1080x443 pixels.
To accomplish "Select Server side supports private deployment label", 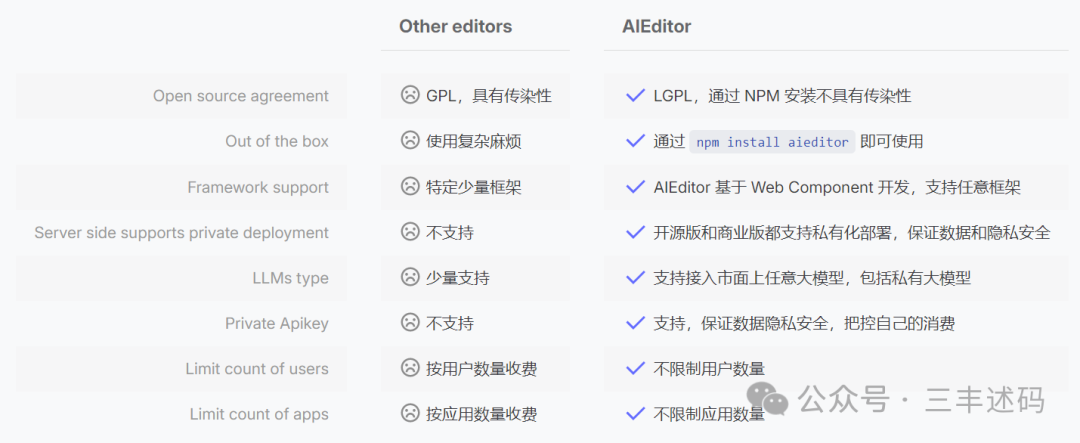I will [x=182, y=232].
